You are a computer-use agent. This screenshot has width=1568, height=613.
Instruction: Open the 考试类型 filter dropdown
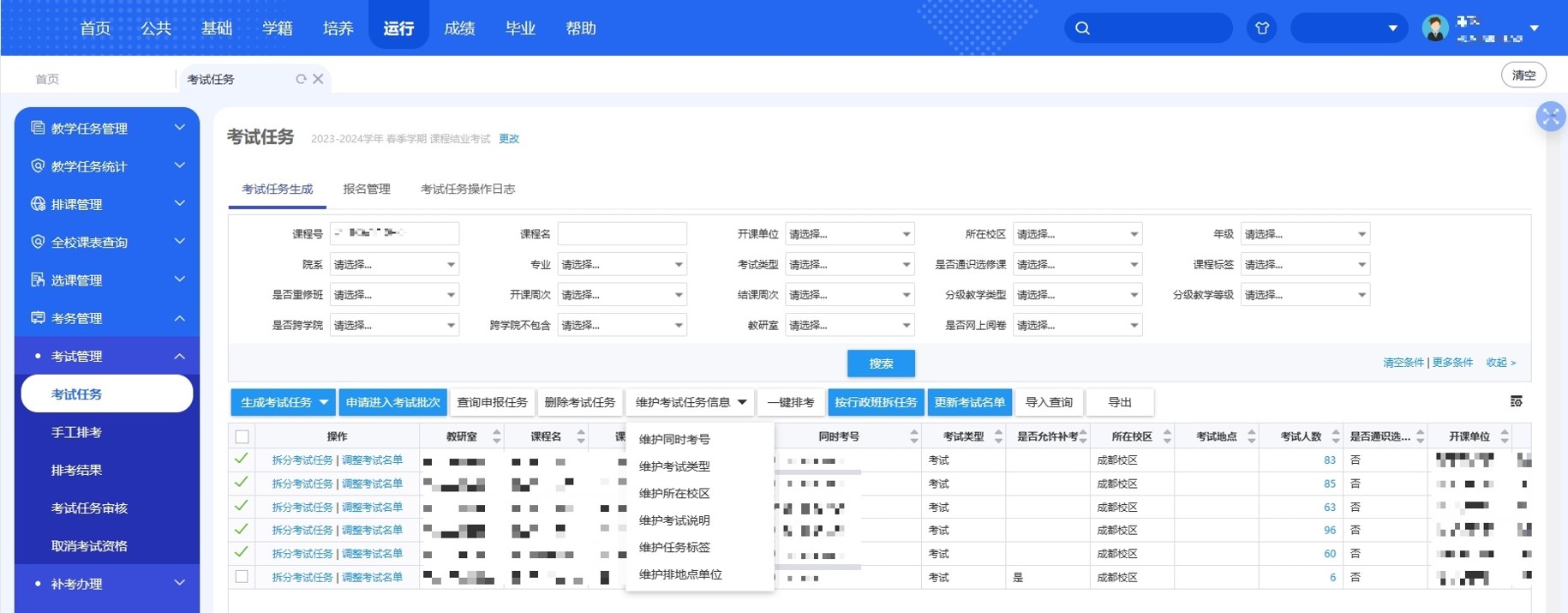849,264
